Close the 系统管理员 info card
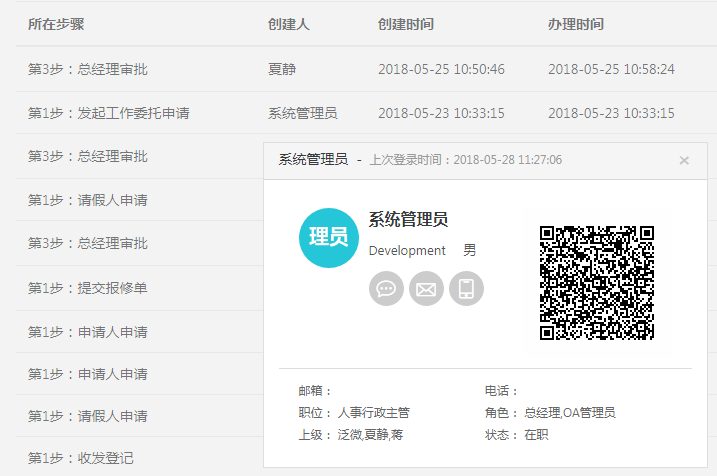Screen dimensions: 717x476 (684, 160)
